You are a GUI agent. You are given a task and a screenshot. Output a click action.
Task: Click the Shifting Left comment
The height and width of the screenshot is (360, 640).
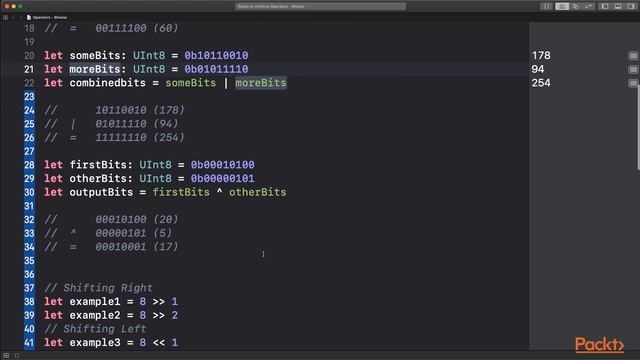coord(95,329)
